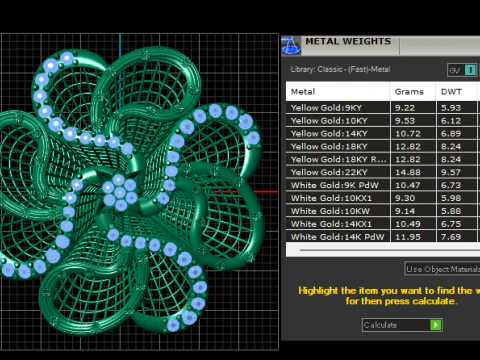Select the Yellow Gold:9KY row
480x360 pixels.
click(x=383, y=108)
